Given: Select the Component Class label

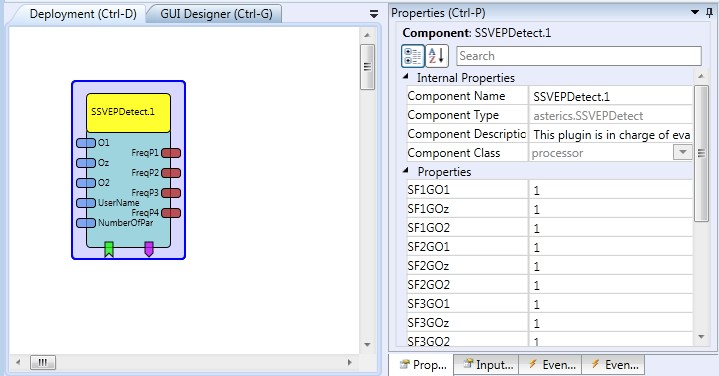Looking at the screenshot, I should (x=454, y=153).
